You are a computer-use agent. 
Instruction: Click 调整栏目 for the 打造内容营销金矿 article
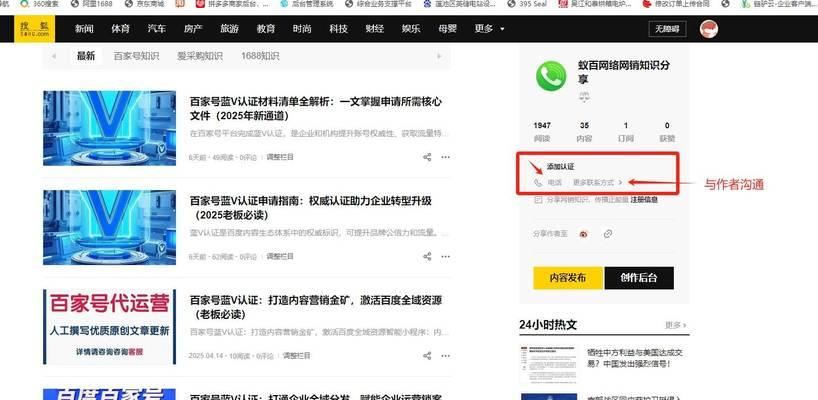pyautogui.click(x=296, y=356)
